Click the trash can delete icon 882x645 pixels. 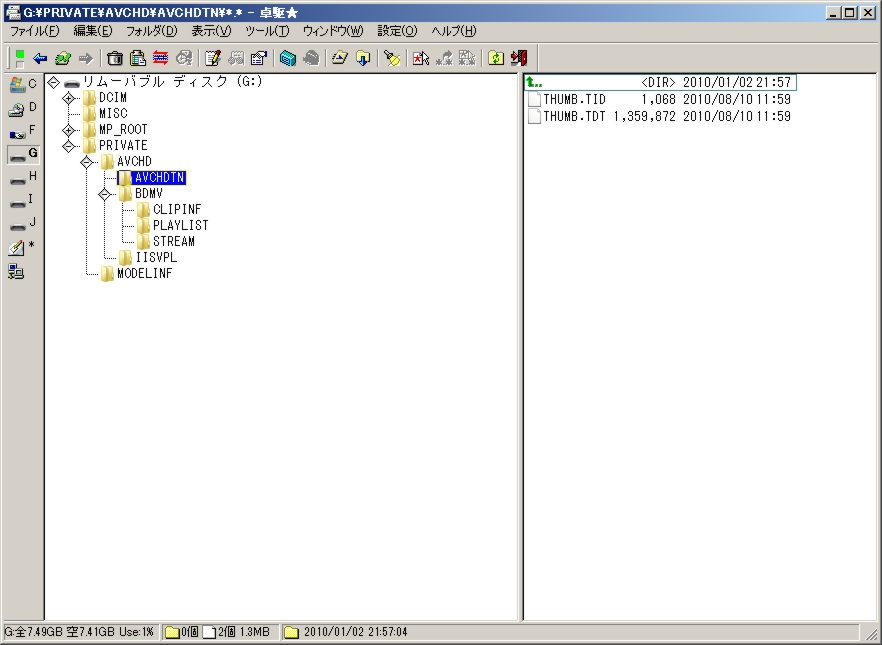click(115, 58)
